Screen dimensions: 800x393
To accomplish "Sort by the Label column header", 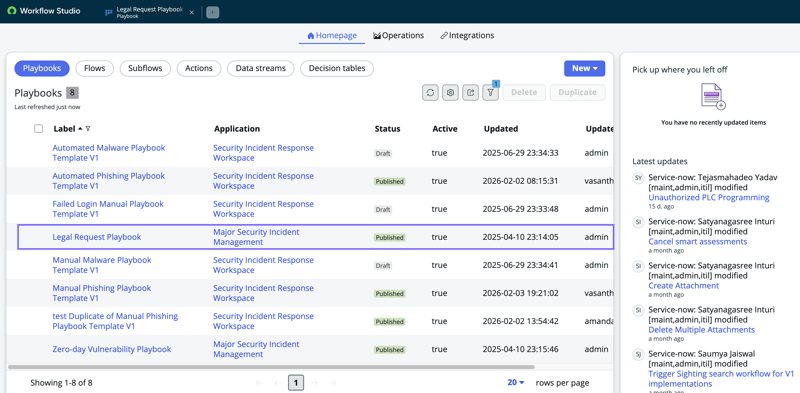I will 64,129.
